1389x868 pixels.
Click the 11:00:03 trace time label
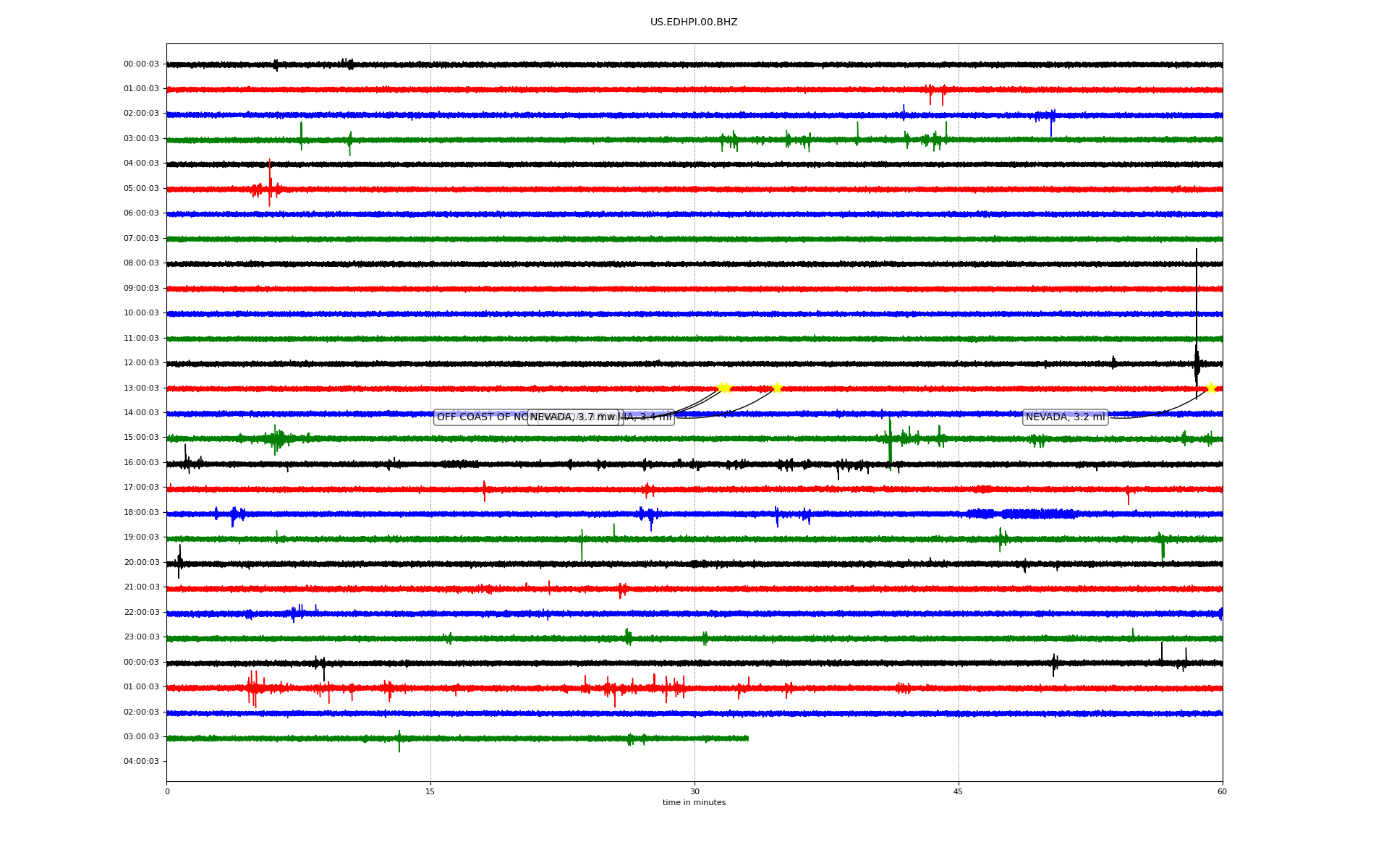point(141,339)
